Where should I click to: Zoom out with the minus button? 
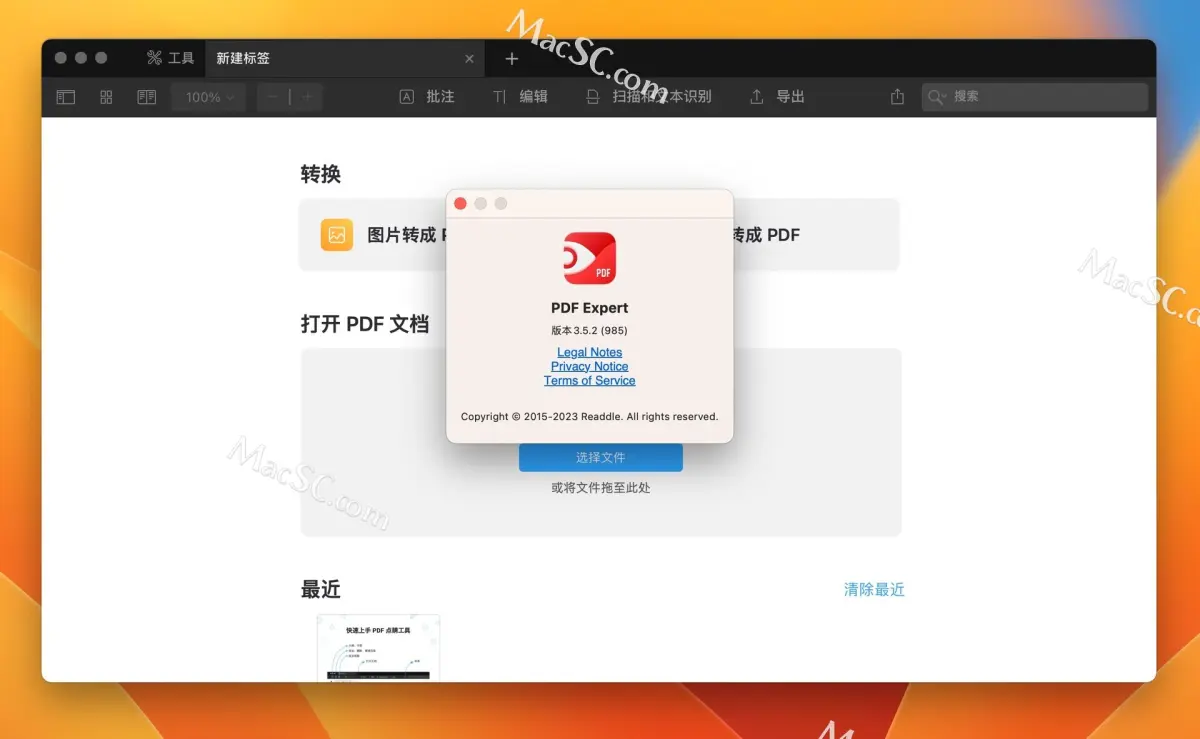pos(273,97)
